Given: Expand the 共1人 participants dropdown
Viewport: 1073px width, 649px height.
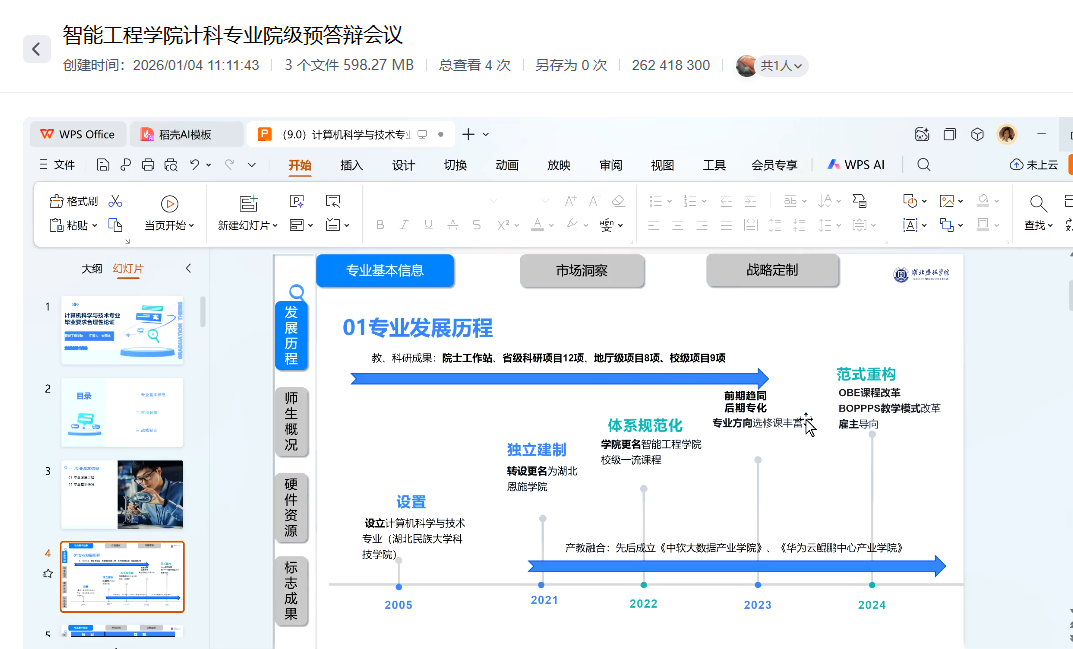Looking at the screenshot, I should 797,66.
